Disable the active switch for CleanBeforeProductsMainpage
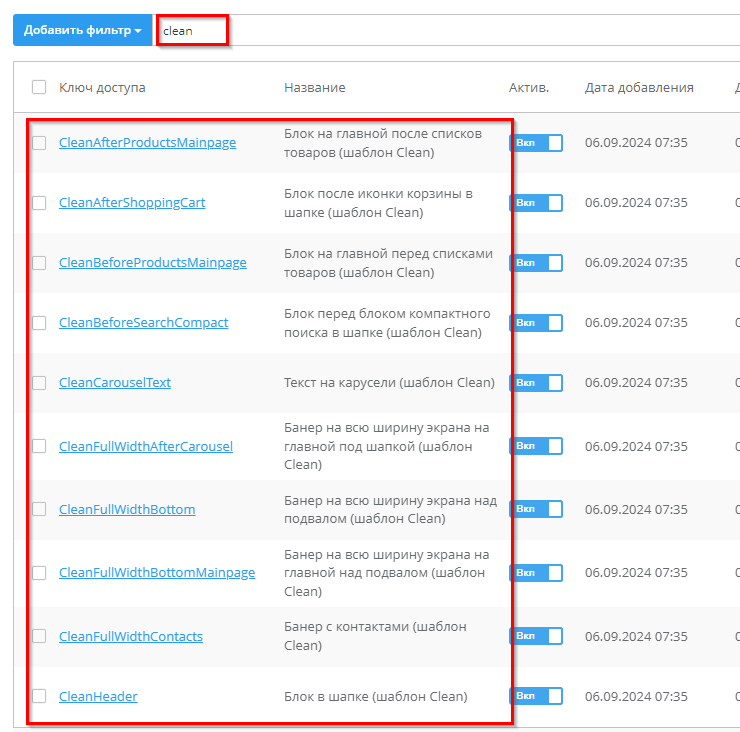740x732 pixels. (536, 263)
